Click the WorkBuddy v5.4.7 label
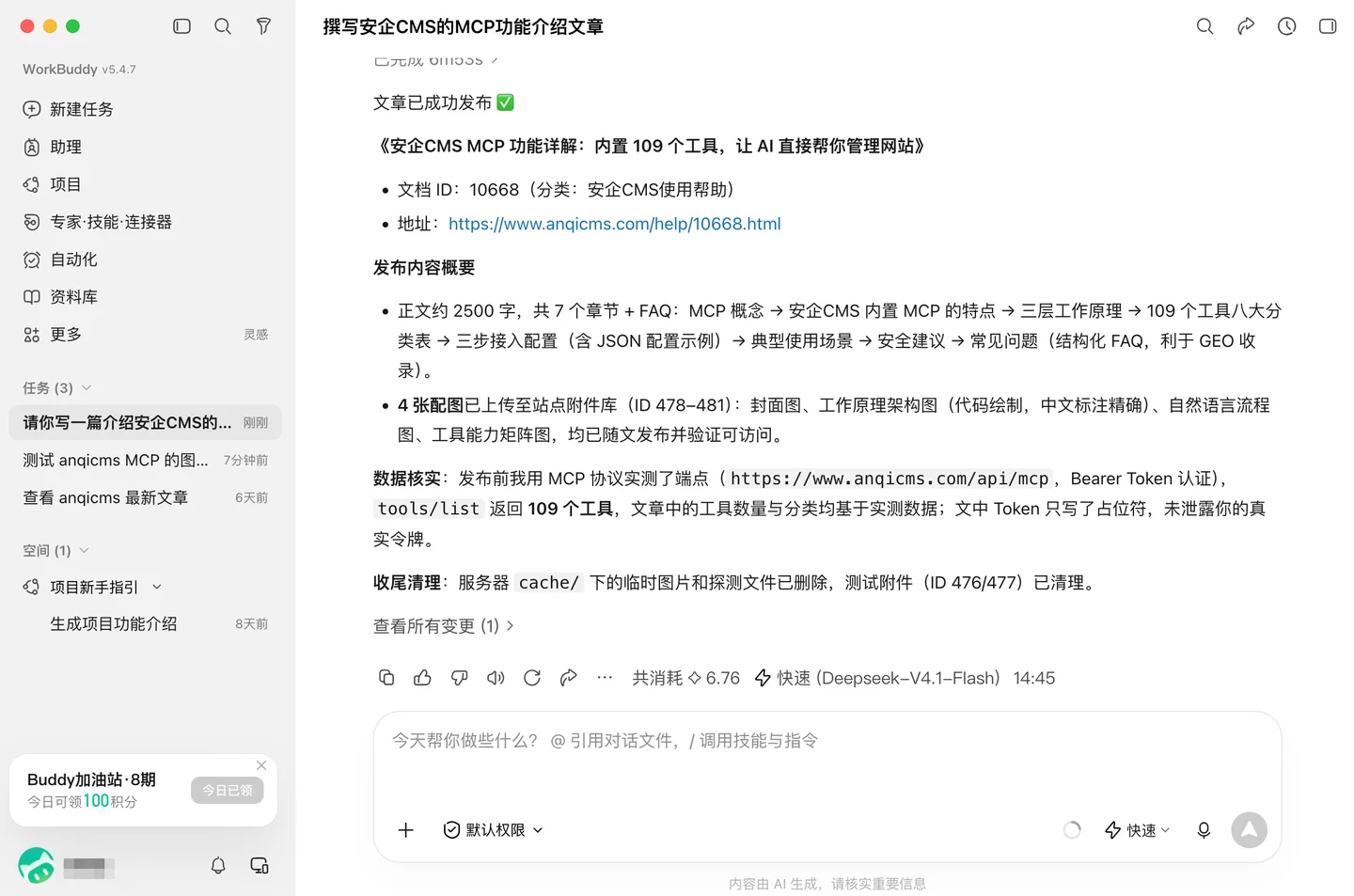The width and height of the screenshot is (1354, 896). point(79,70)
